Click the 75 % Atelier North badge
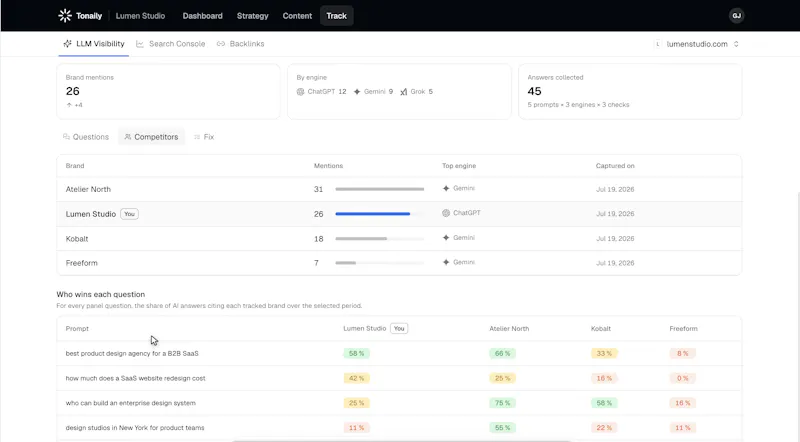 pyautogui.click(x=503, y=403)
